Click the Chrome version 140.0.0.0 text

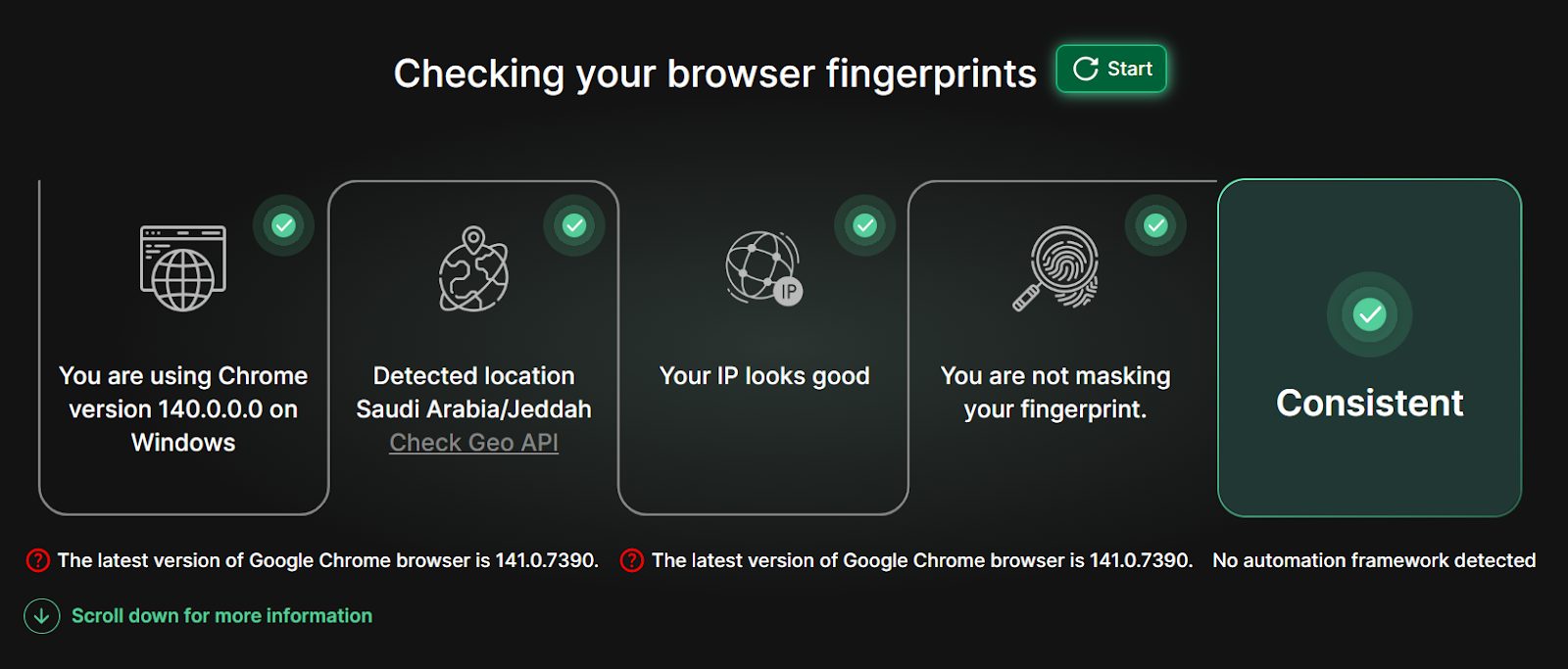183,408
